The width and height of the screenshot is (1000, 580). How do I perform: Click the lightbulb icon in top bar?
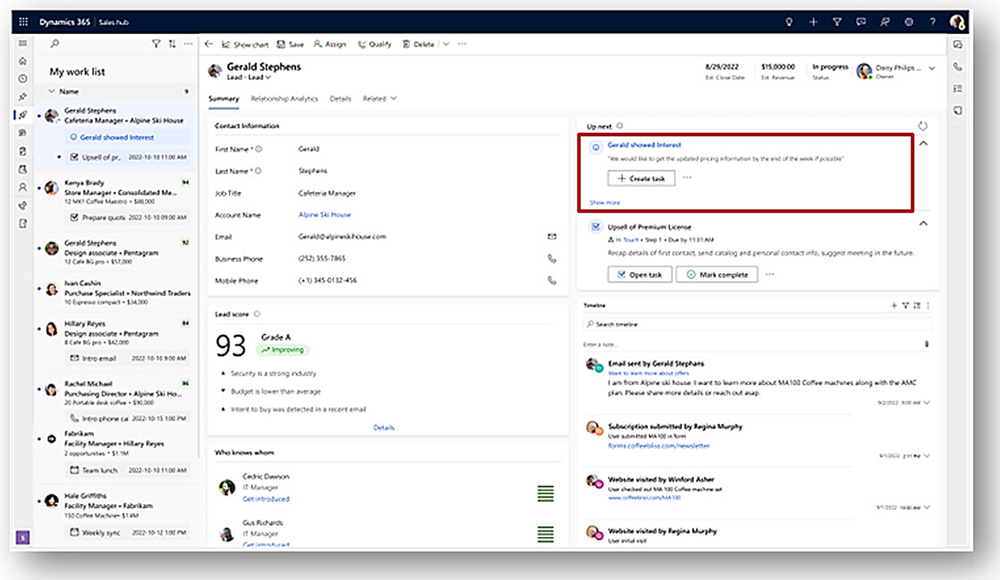pyautogui.click(x=788, y=21)
